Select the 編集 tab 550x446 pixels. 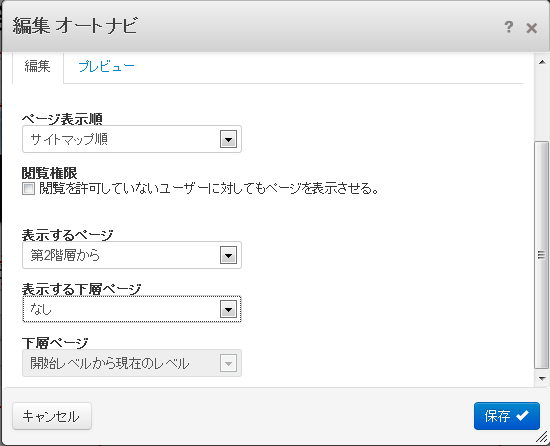[38, 66]
